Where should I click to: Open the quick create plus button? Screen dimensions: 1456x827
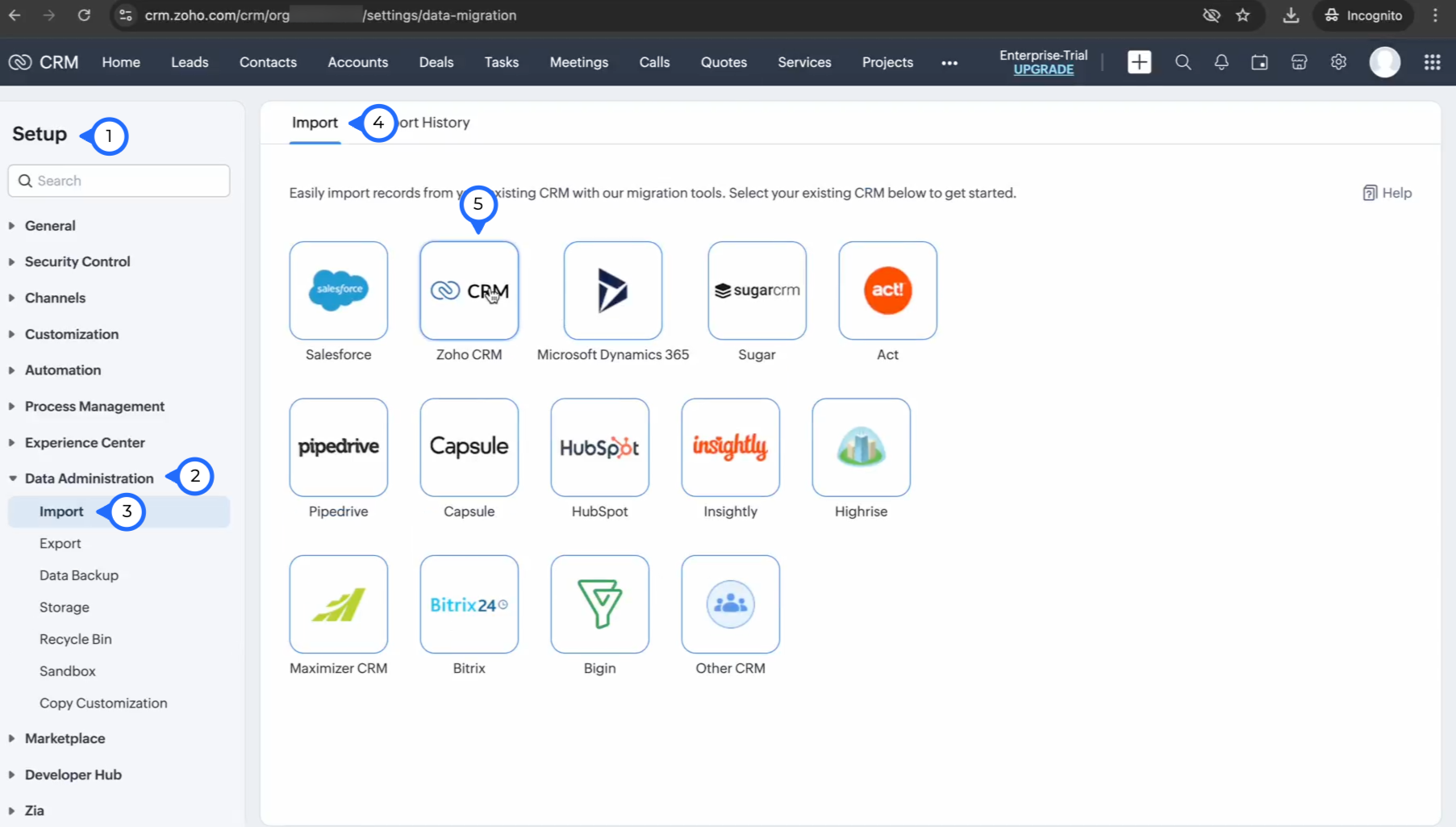[1139, 62]
